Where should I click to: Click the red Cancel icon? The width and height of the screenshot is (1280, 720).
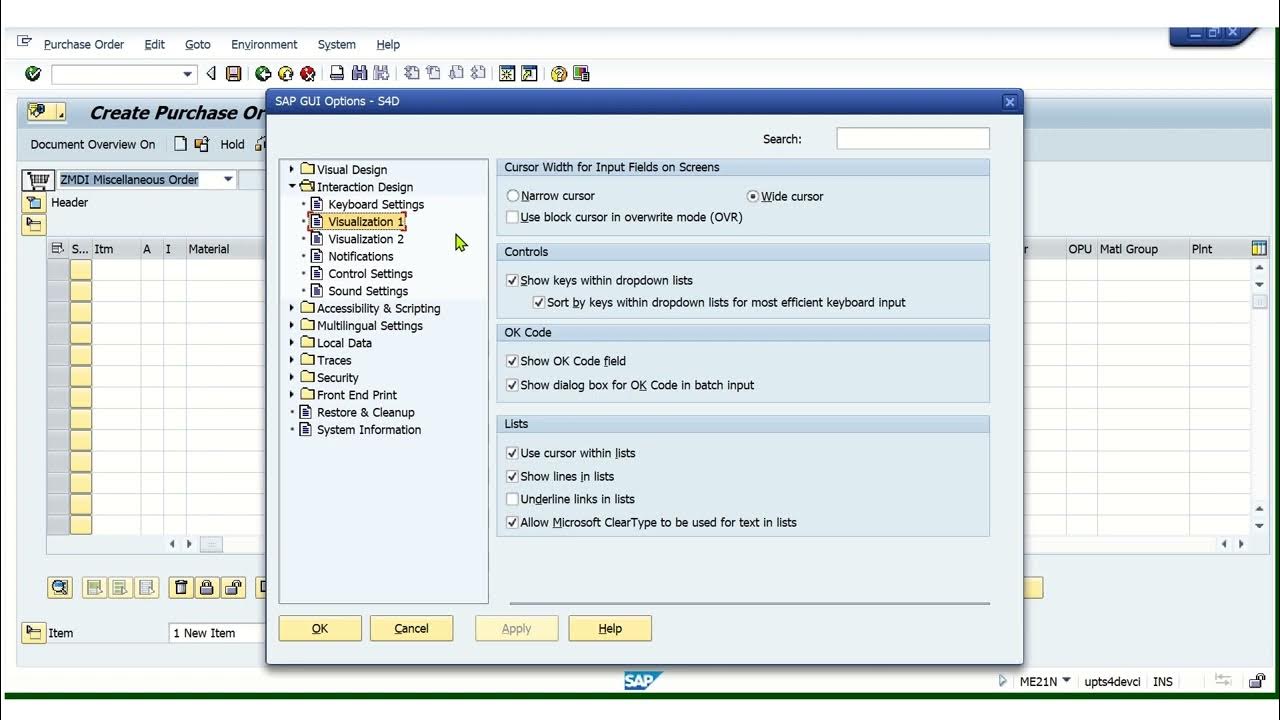pos(308,74)
